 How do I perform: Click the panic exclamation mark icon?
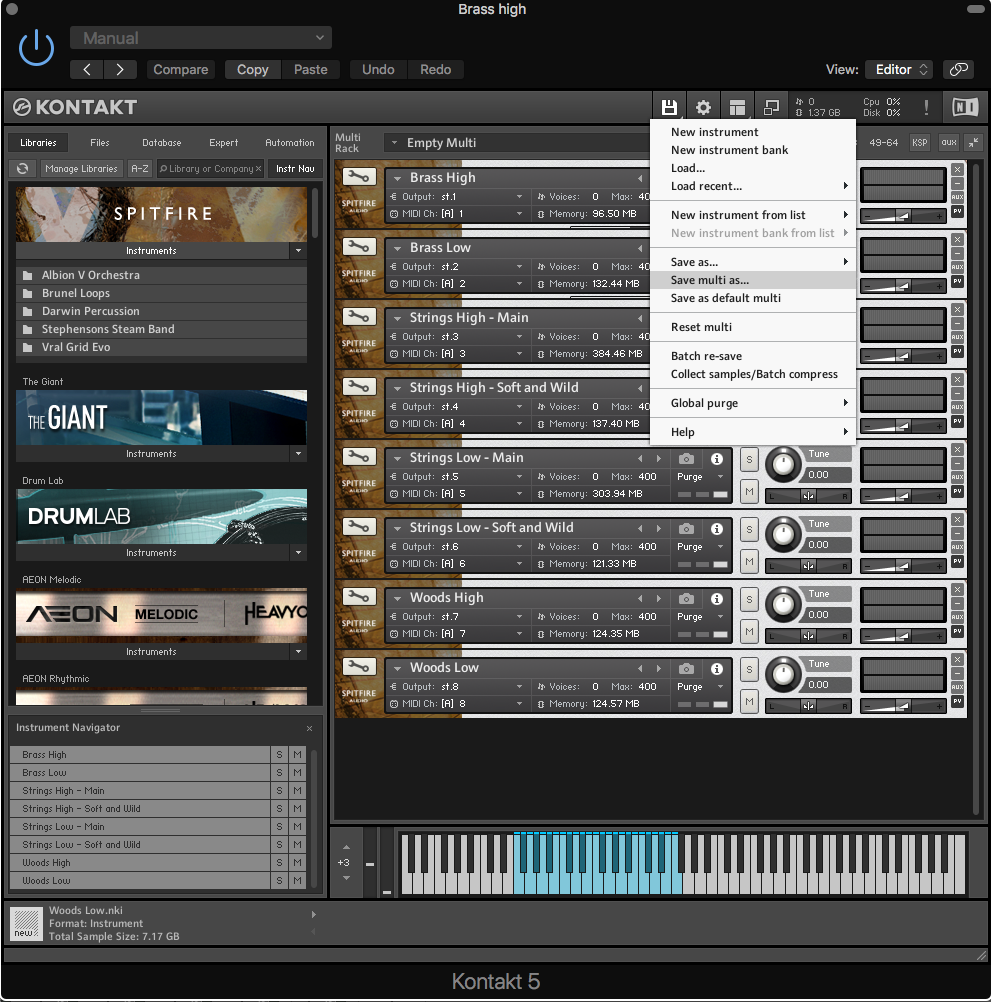click(926, 107)
